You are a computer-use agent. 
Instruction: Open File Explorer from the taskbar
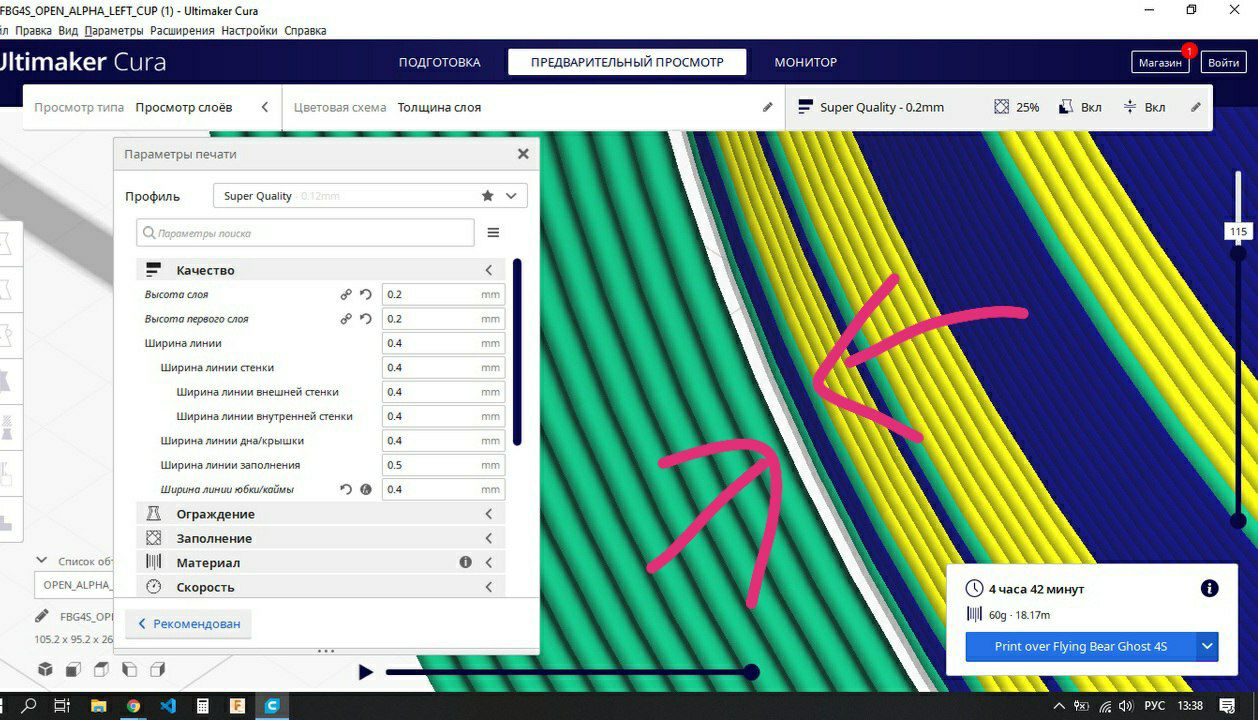pyautogui.click(x=98, y=706)
